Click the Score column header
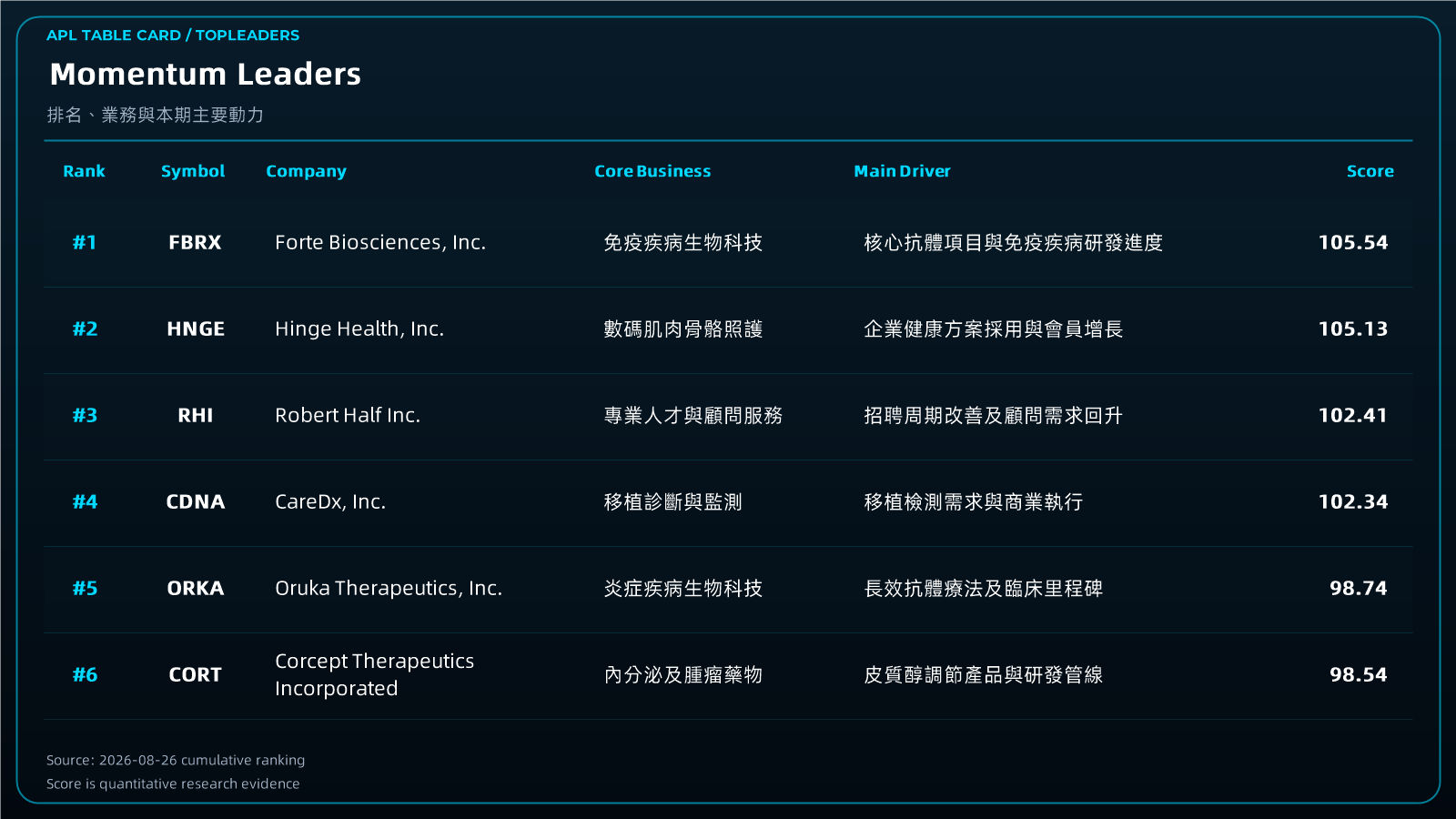1456x819 pixels. [x=1370, y=171]
